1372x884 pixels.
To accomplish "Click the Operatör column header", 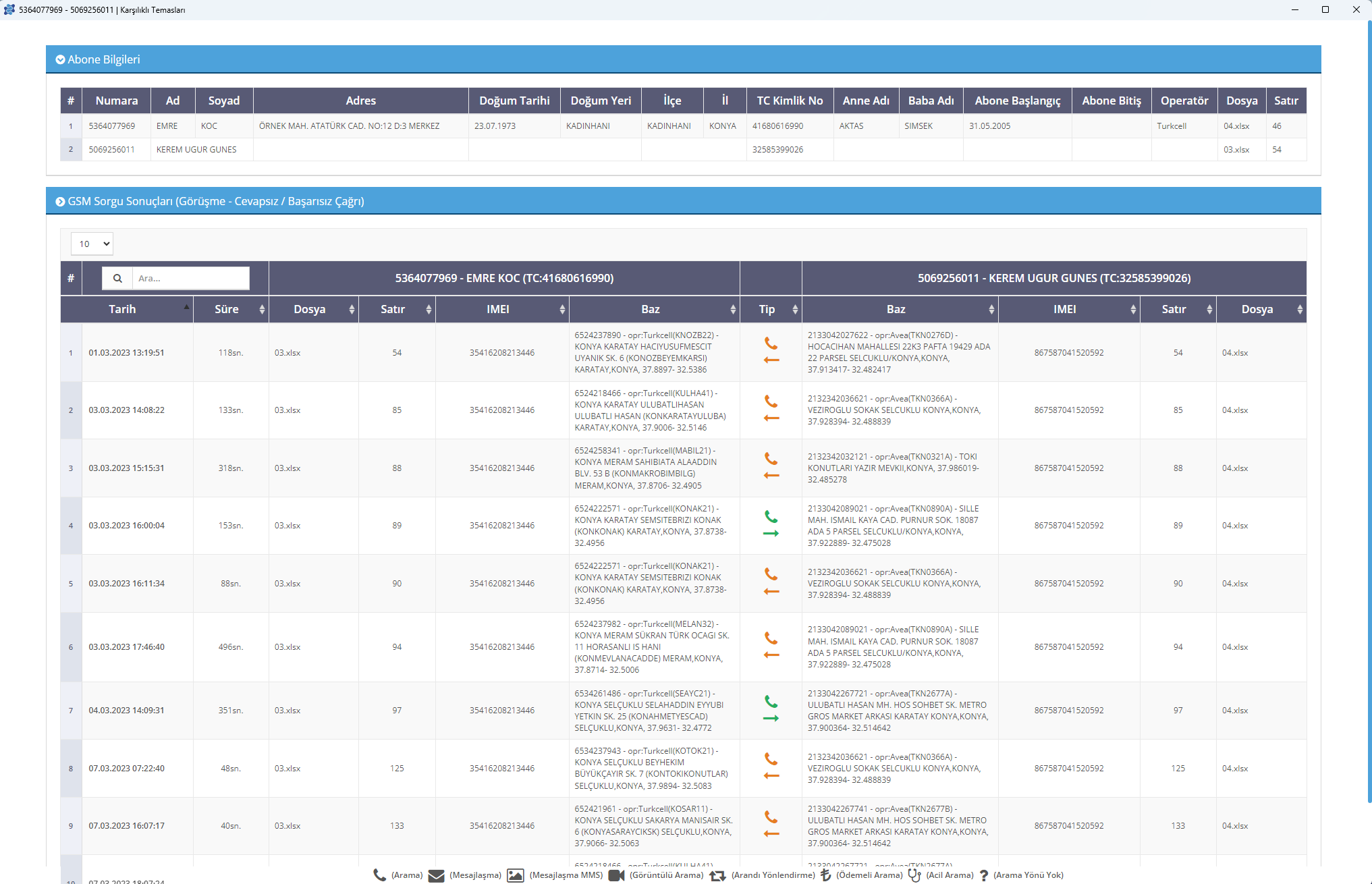I will coord(1184,101).
